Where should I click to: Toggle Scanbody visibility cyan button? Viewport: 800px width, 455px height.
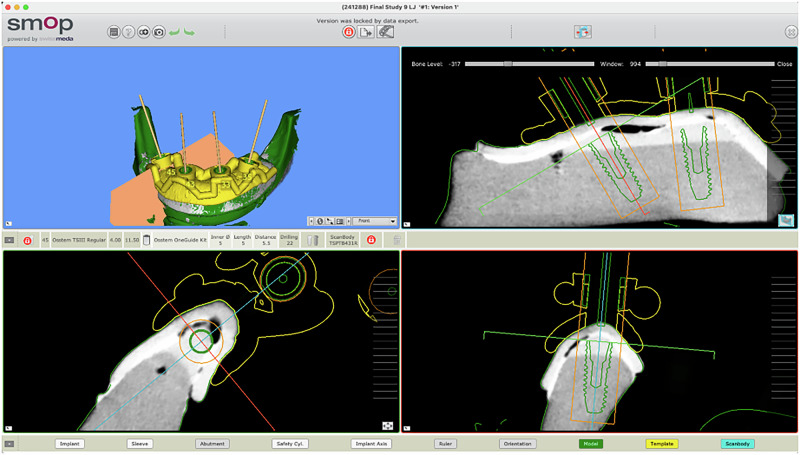[737, 444]
